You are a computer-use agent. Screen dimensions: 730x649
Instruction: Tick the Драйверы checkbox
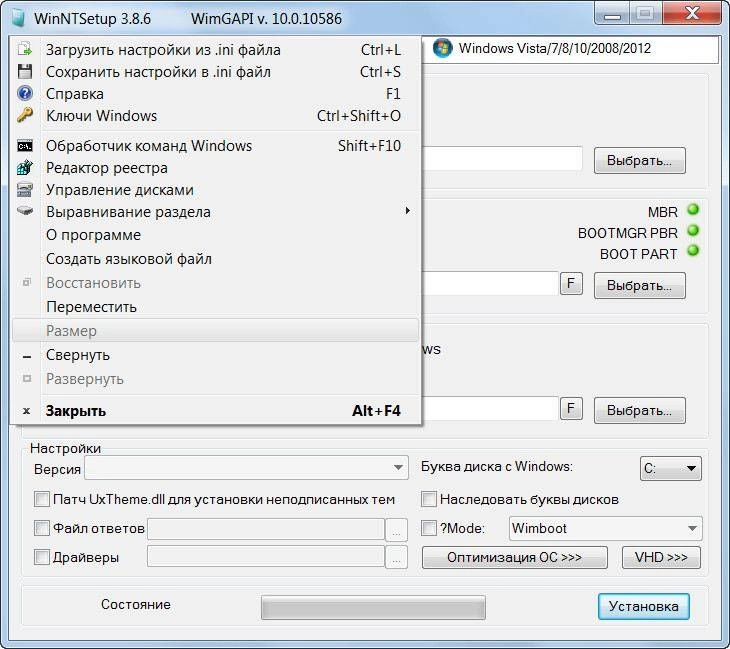[x=42, y=557]
